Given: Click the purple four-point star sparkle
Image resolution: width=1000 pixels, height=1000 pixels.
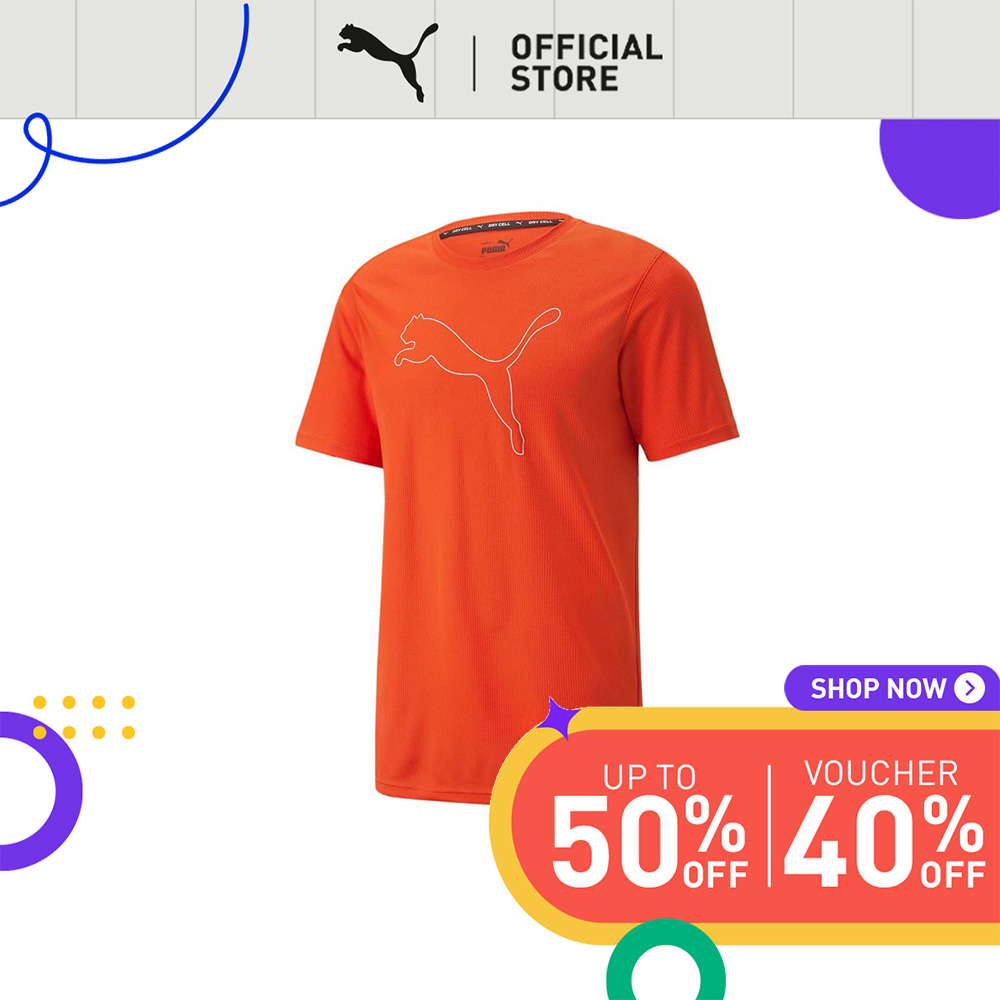Looking at the screenshot, I should pyautogui.click(x=557, y=718).
